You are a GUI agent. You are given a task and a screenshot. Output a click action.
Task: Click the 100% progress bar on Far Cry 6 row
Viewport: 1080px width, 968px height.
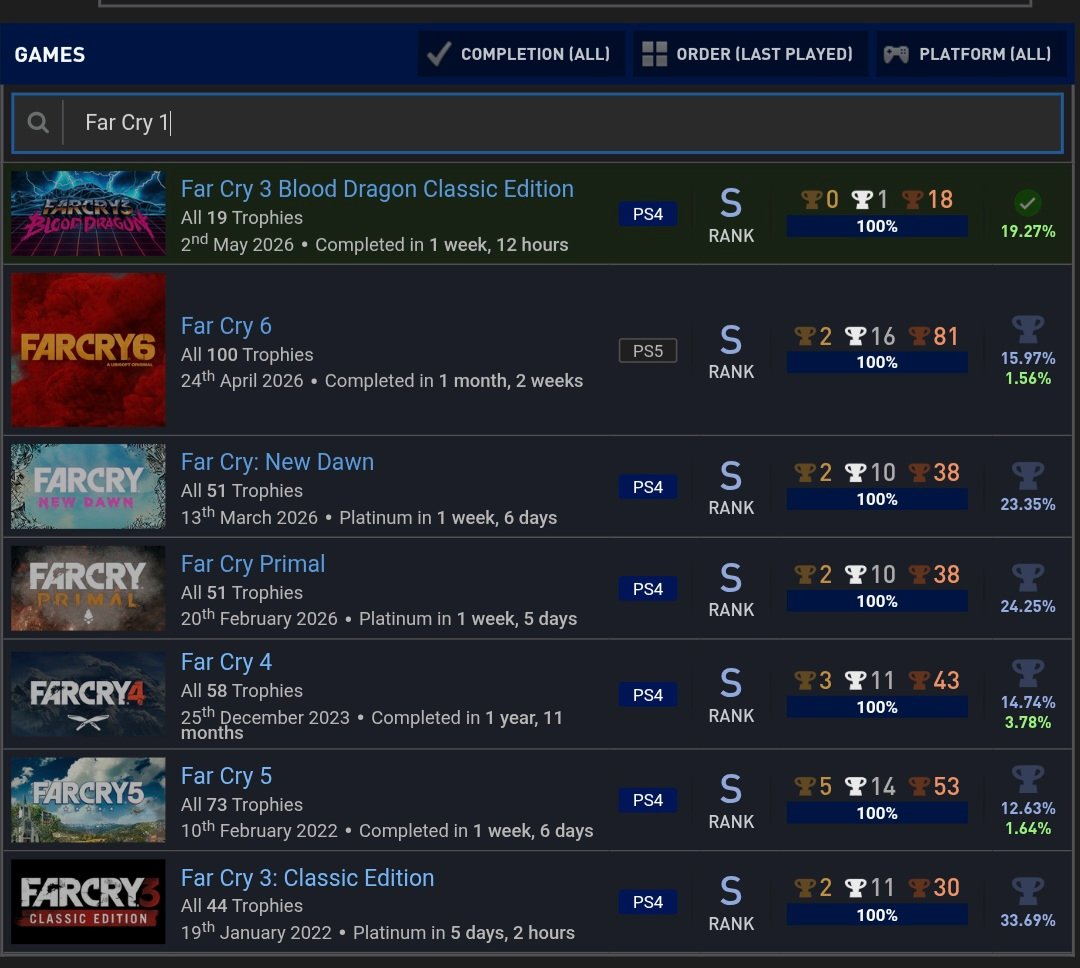(877, 362)
